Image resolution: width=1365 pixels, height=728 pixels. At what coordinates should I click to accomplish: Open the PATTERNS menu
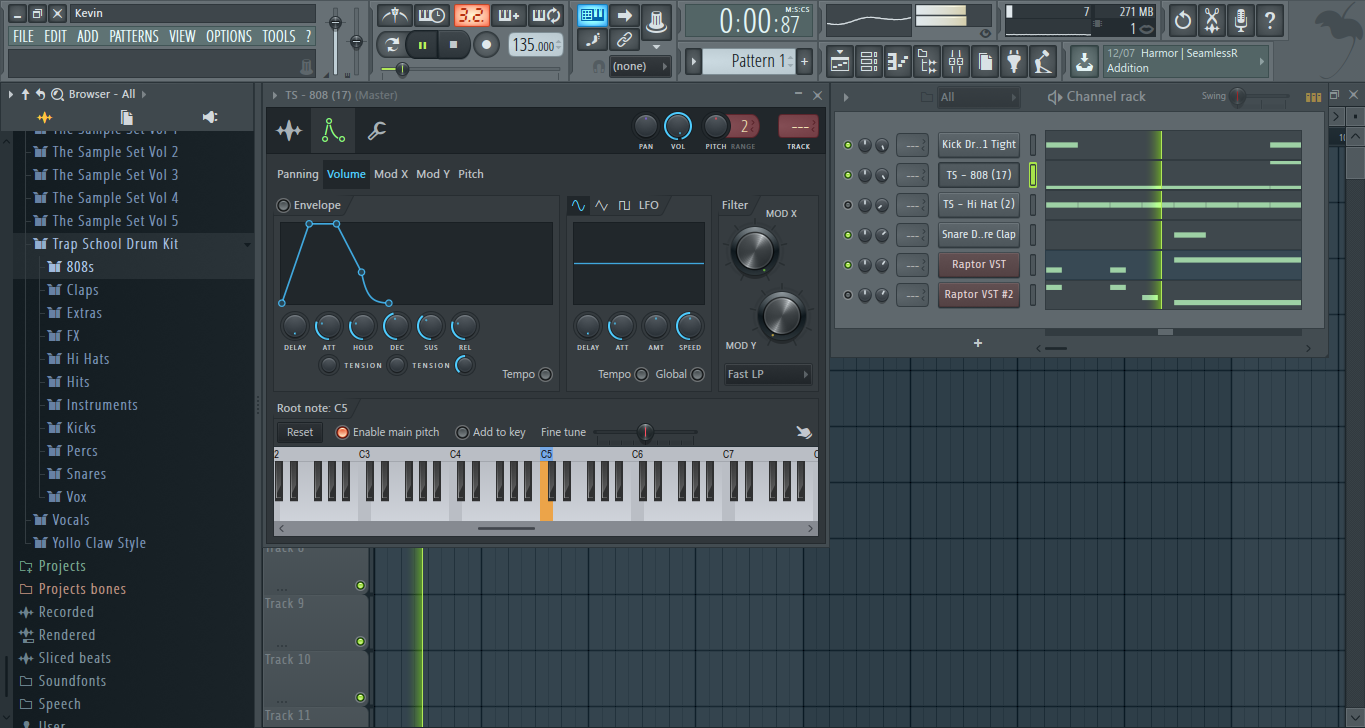click(134, 36)
